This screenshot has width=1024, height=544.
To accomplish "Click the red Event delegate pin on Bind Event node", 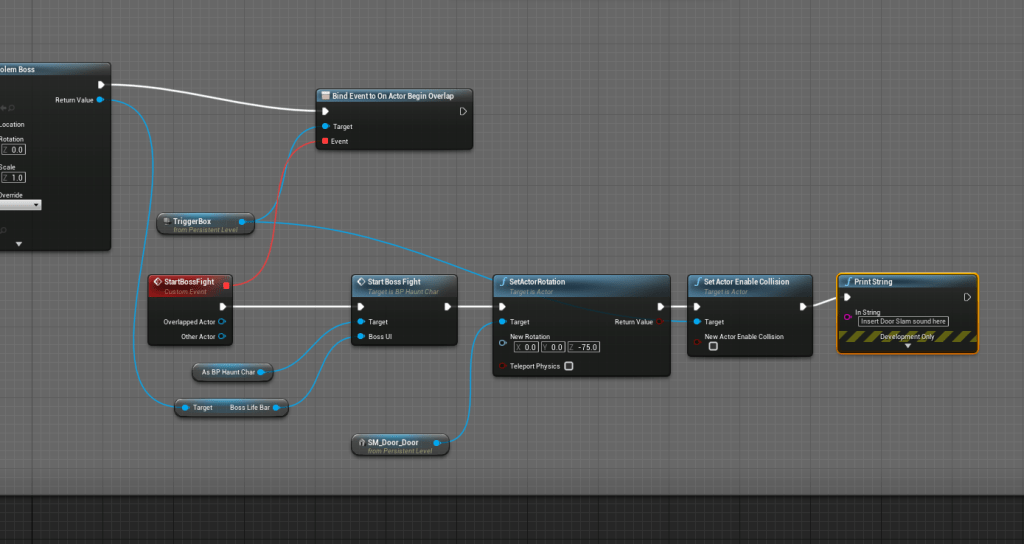I will pos(325,142).
